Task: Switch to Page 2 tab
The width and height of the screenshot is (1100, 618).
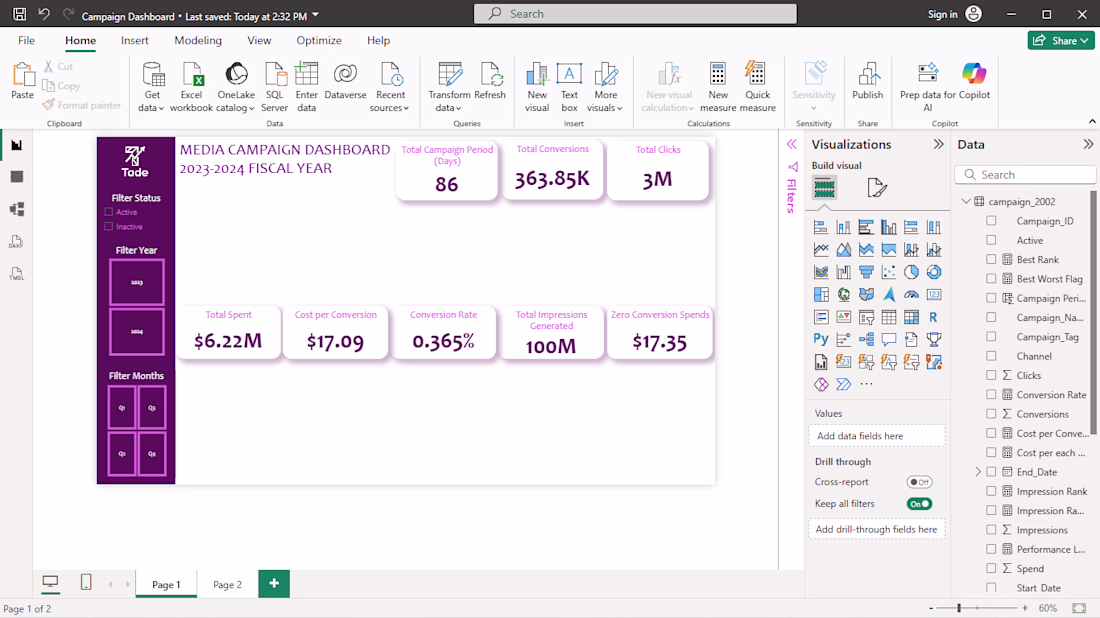Action: coord(227,585)
